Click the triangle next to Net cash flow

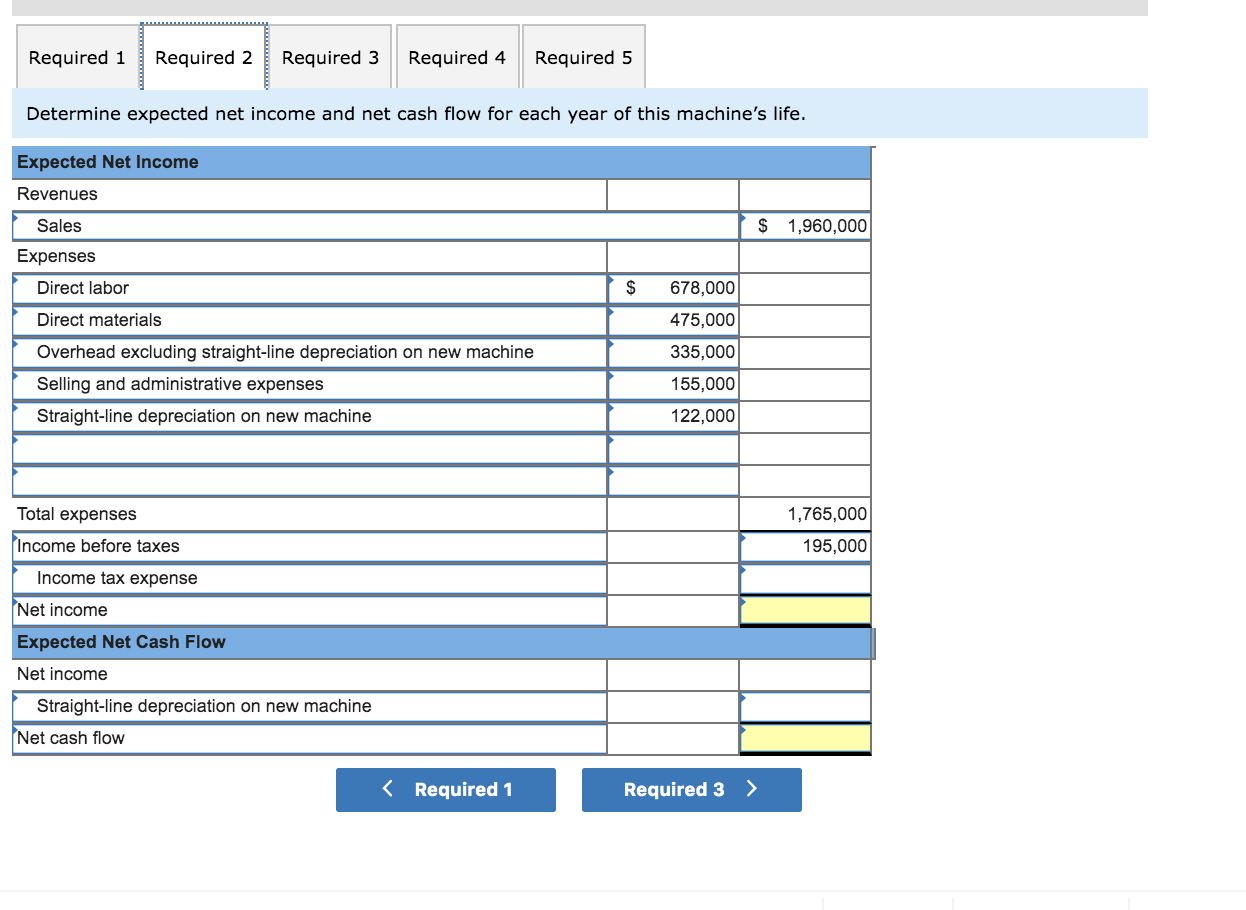(x=14, y=731)
